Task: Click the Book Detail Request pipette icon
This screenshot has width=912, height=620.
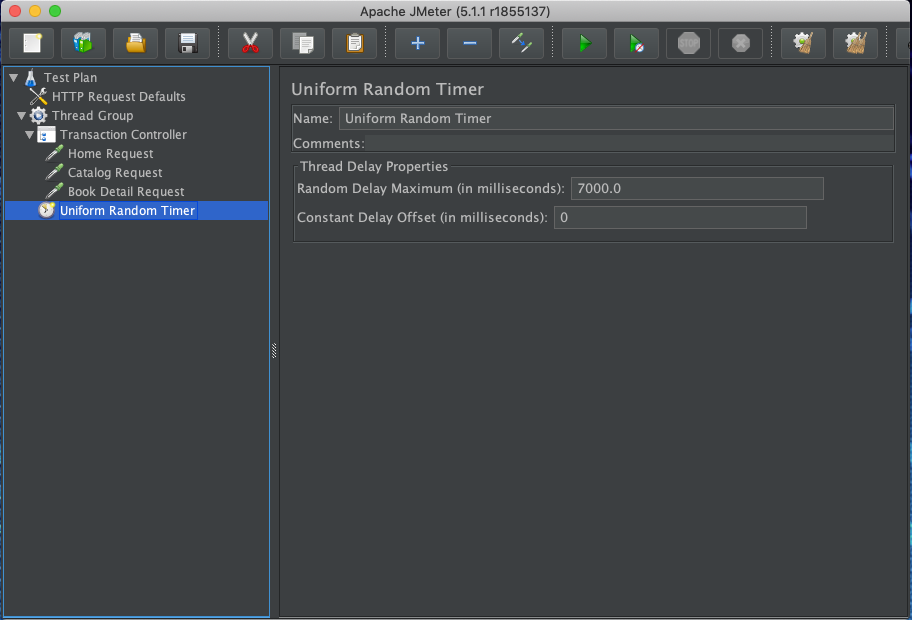Action: tap(54, 192)
